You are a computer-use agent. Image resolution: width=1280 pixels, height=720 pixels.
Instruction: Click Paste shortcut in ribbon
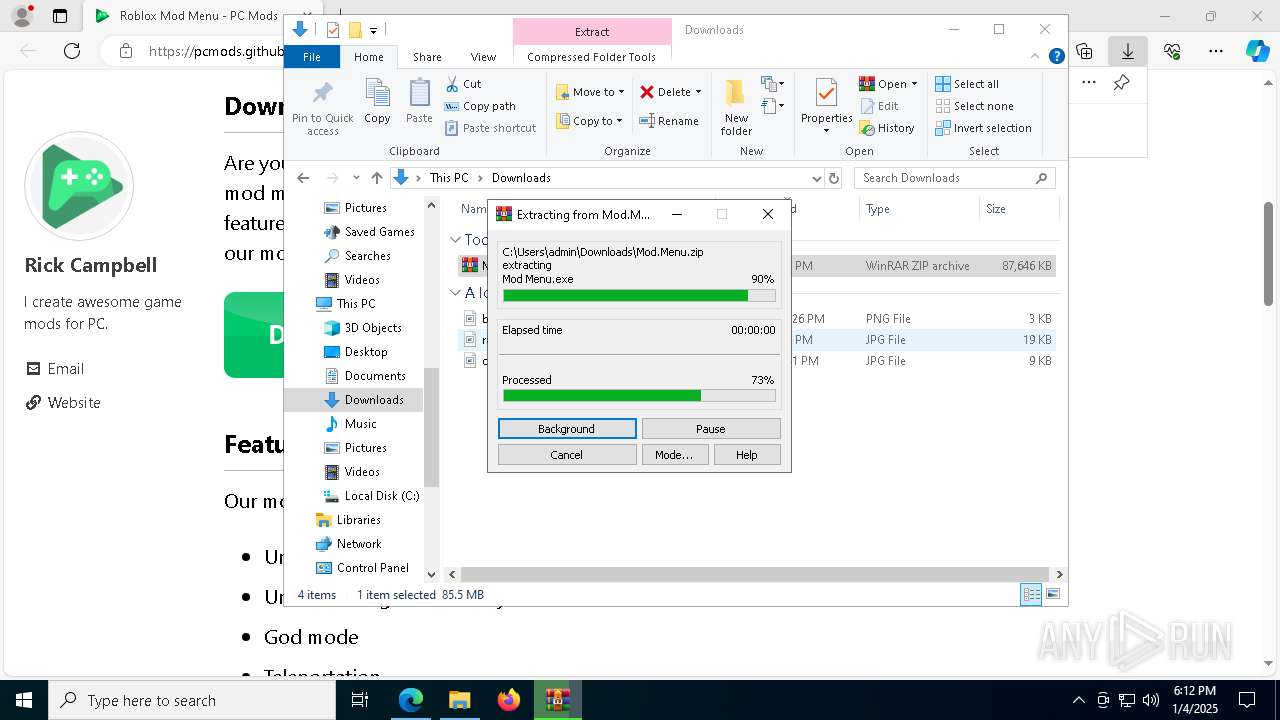490,128
